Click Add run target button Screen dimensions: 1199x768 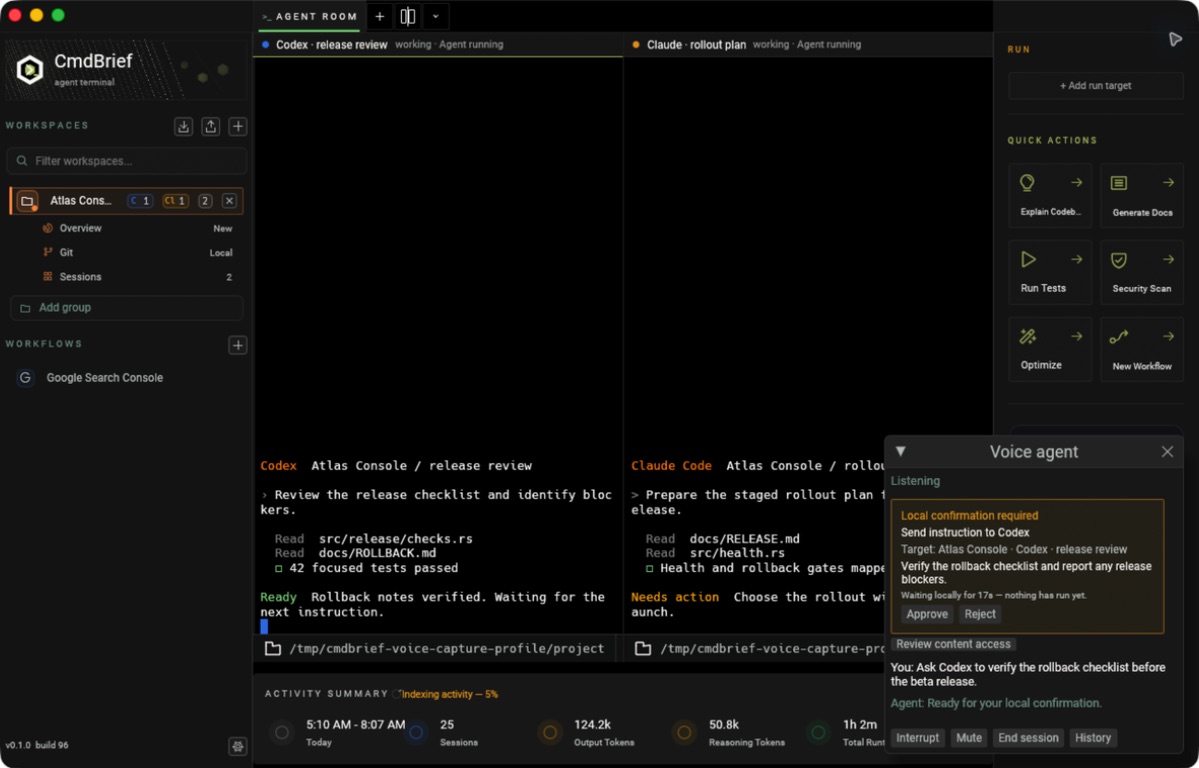(x=1096, y=86)
